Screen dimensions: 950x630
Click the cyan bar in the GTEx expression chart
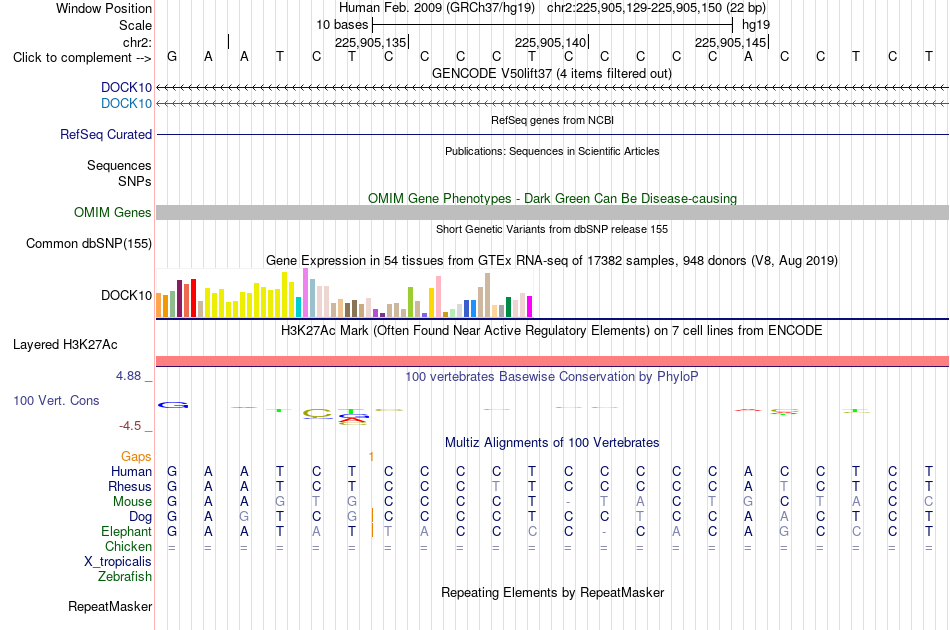(299, 307)
